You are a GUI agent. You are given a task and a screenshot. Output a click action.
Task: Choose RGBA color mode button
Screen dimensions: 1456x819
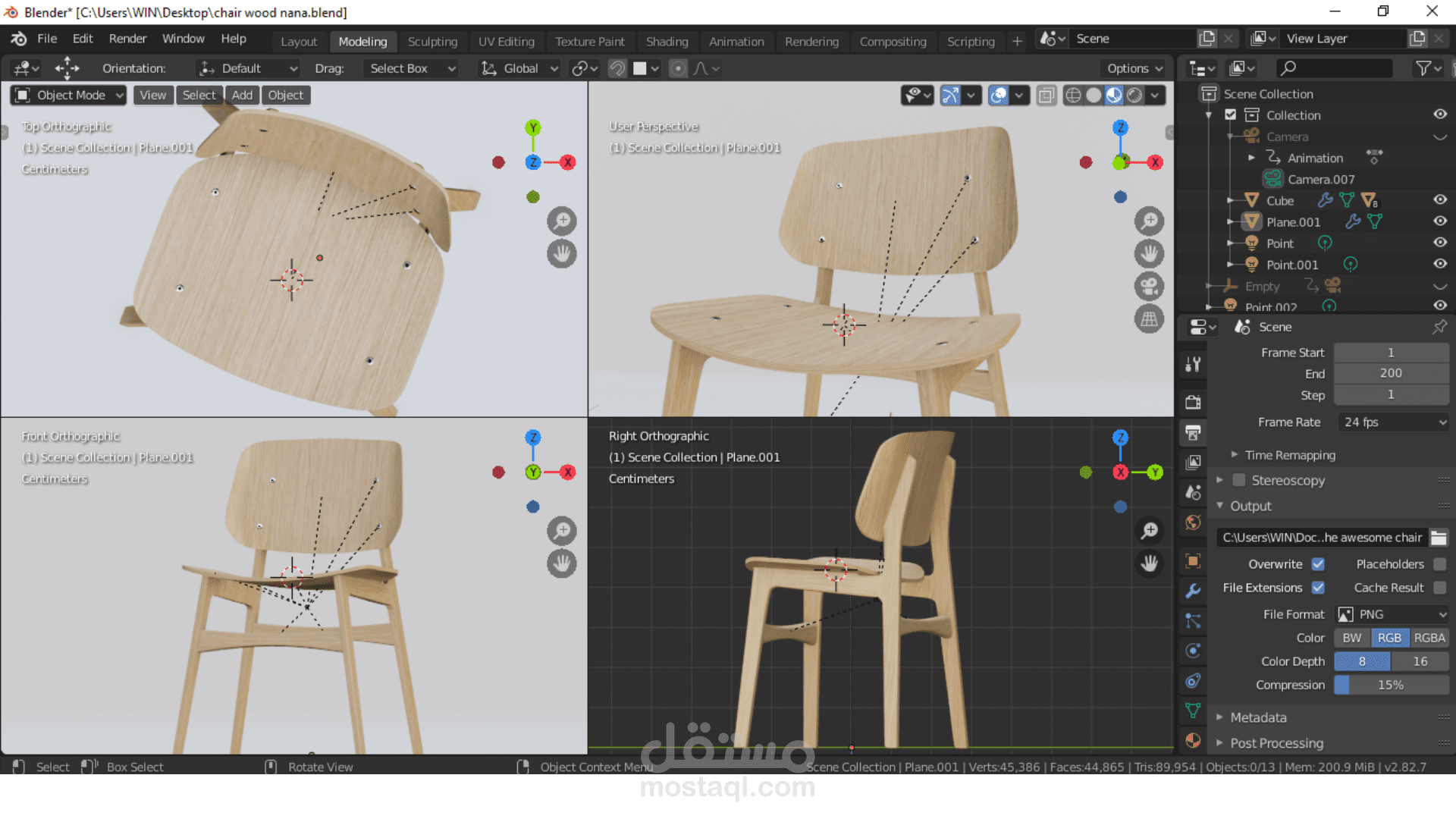tap(1429, 638)
